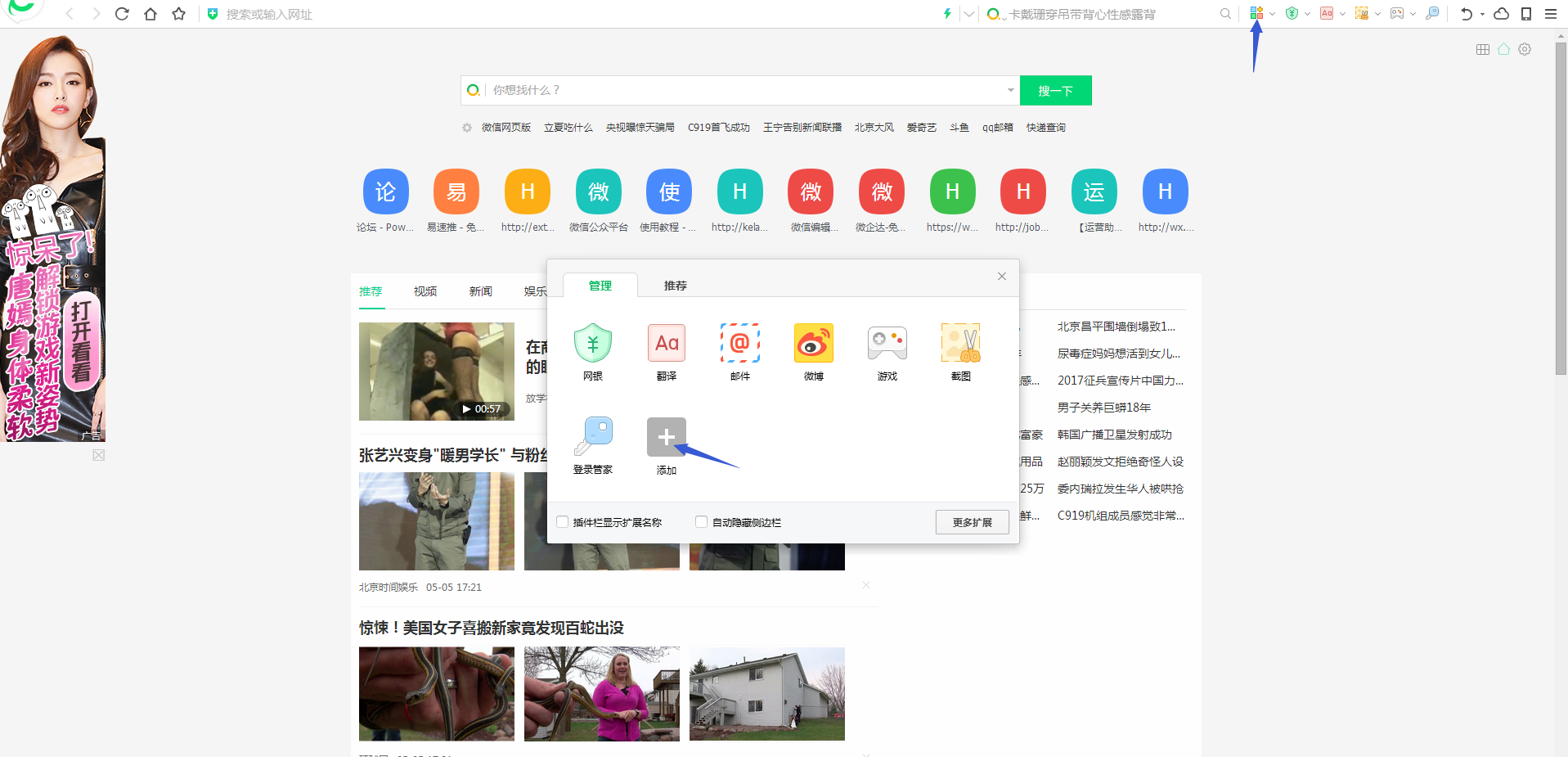Click the green house icon near gear

click(1503, 49)
